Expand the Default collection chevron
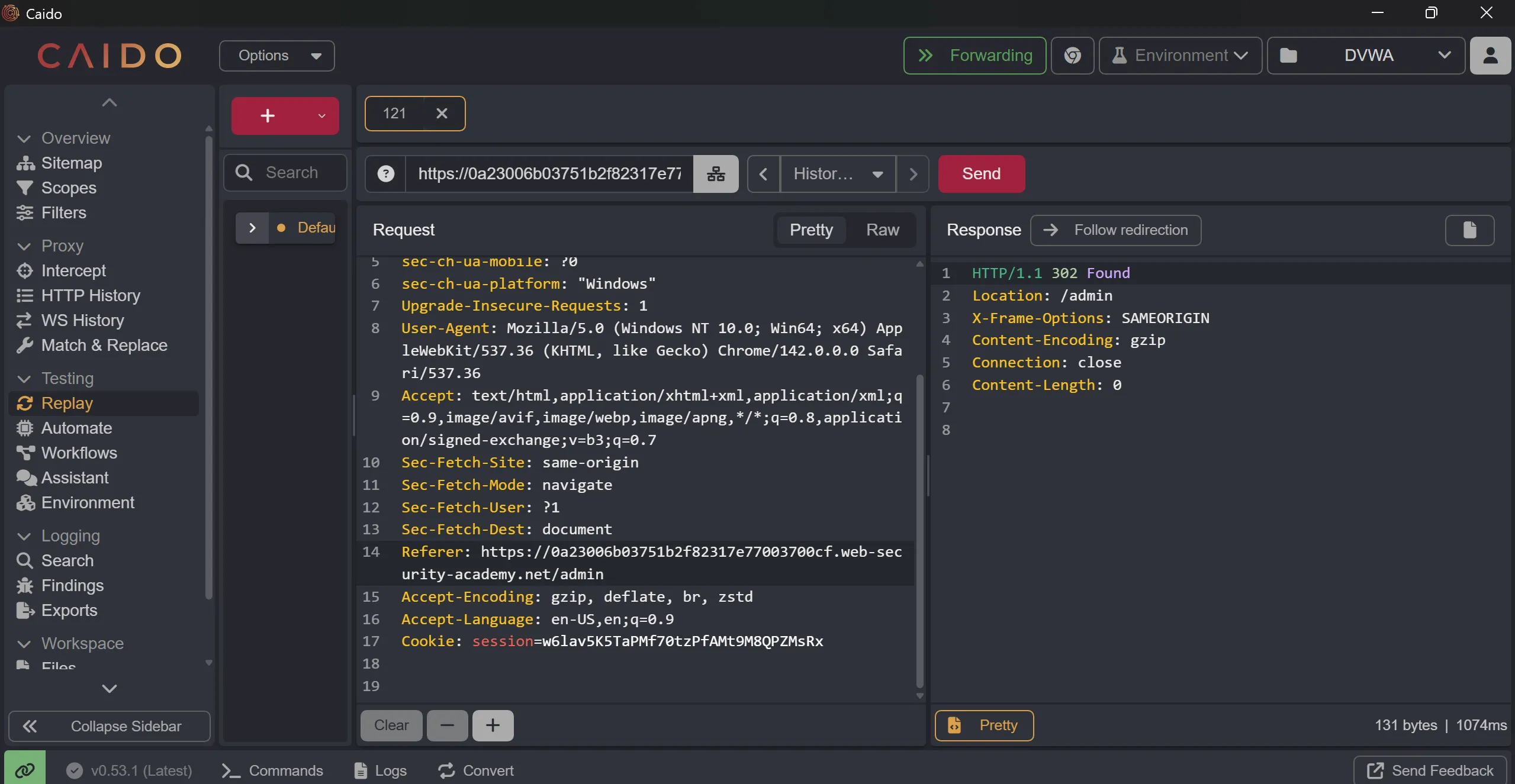This screenshot has height=784, width=1515. [x=252, y=228]
